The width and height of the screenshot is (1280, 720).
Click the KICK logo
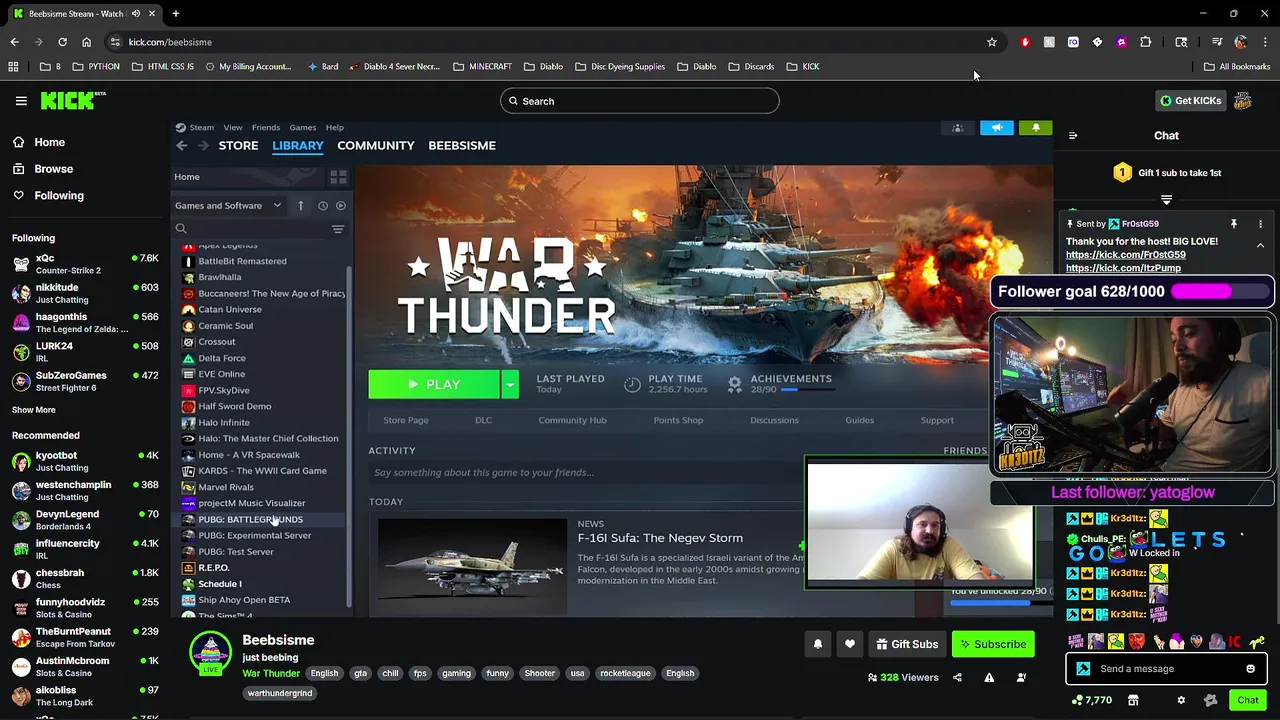72,101
